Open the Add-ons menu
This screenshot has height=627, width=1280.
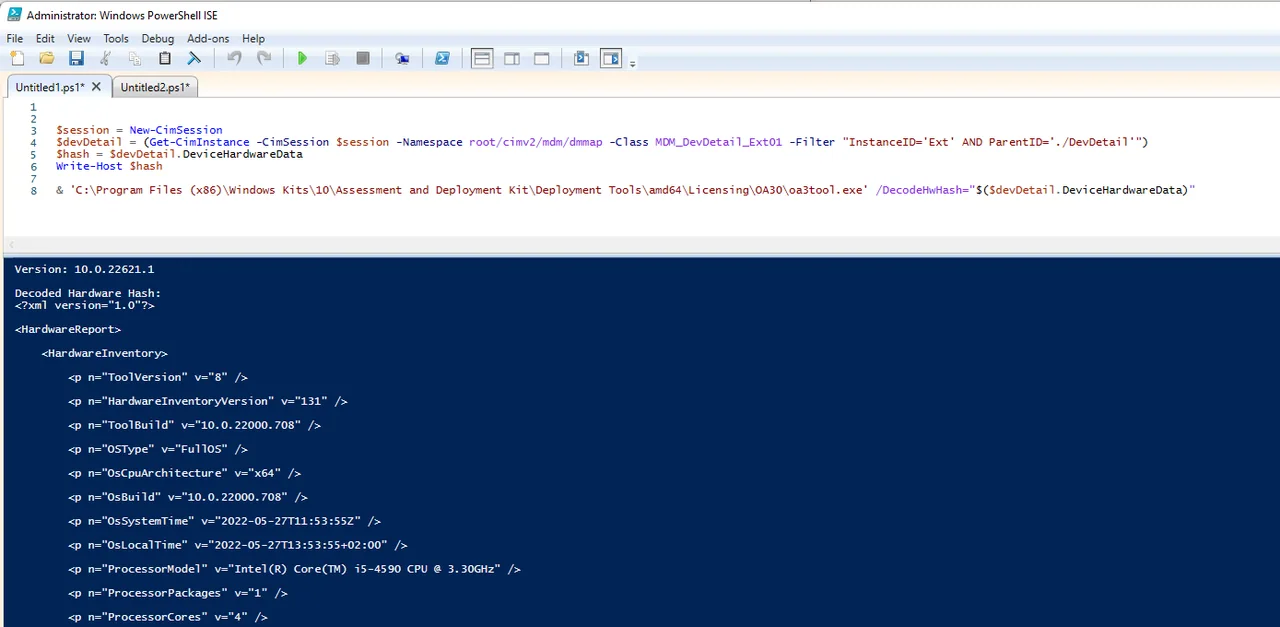[x=208, y=39]
